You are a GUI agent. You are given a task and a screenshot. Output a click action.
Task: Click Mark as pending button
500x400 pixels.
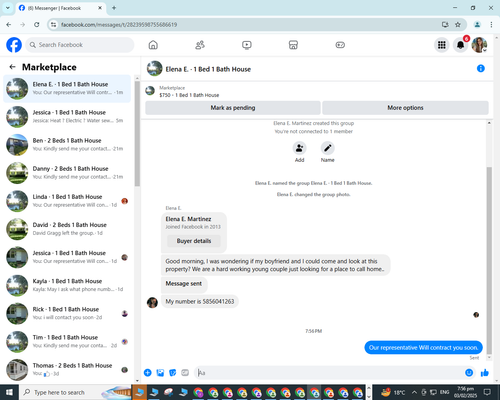(x=233, y=108)
